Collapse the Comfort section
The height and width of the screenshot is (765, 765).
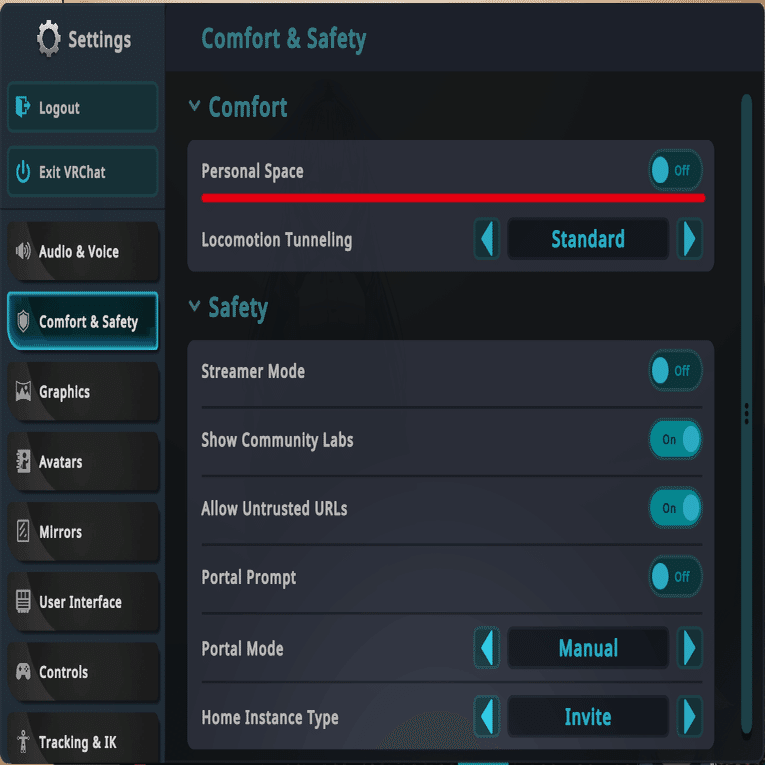[195, 107]
